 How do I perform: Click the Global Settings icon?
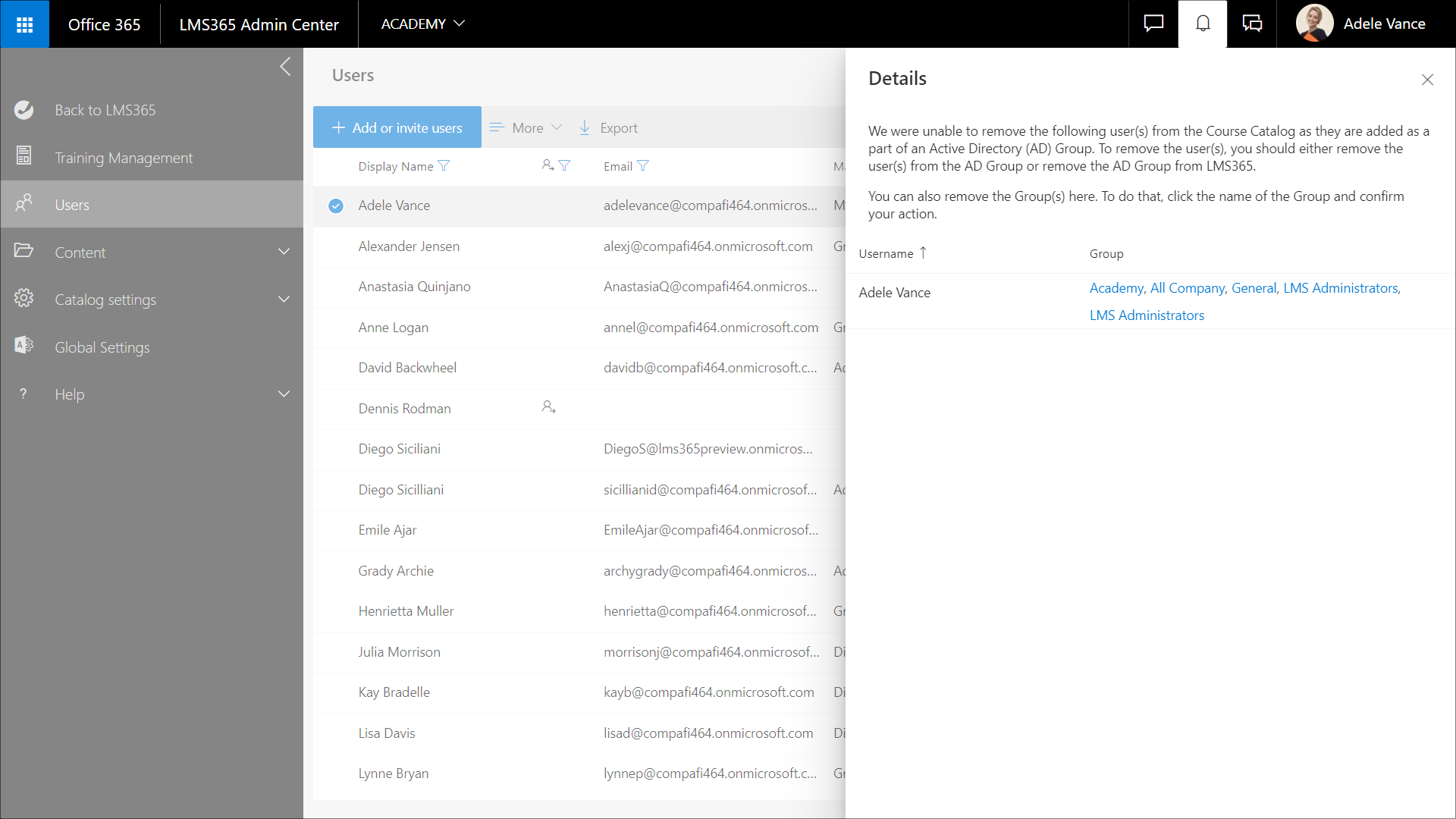[x=24, y=346]
